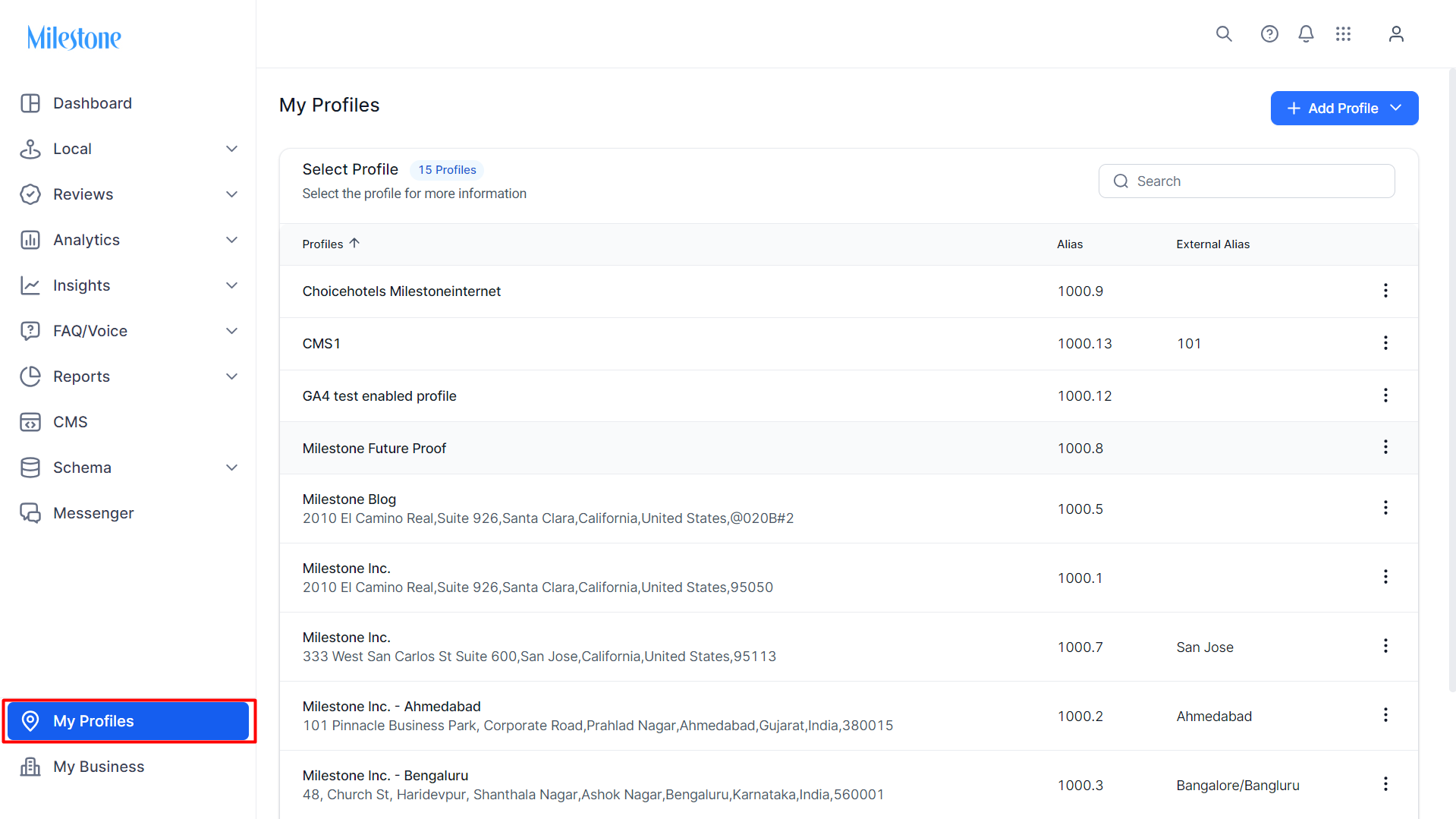
Task: Open the Milestone Blog profile
Action: click(349, 499)
